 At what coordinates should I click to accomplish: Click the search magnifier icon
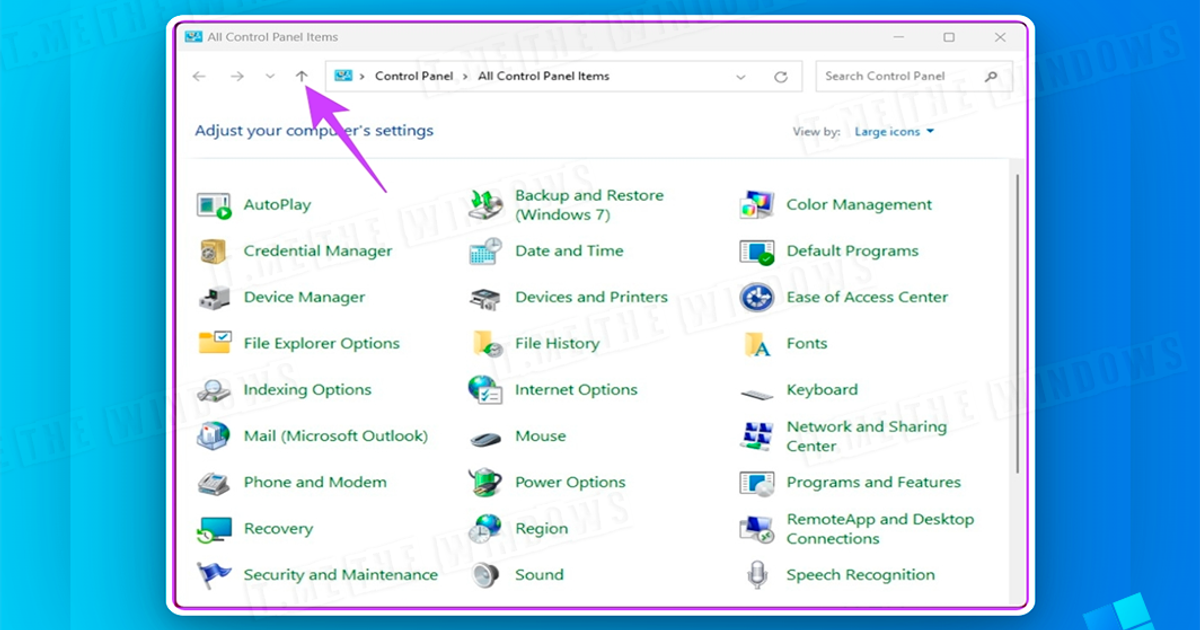(991, 77)
